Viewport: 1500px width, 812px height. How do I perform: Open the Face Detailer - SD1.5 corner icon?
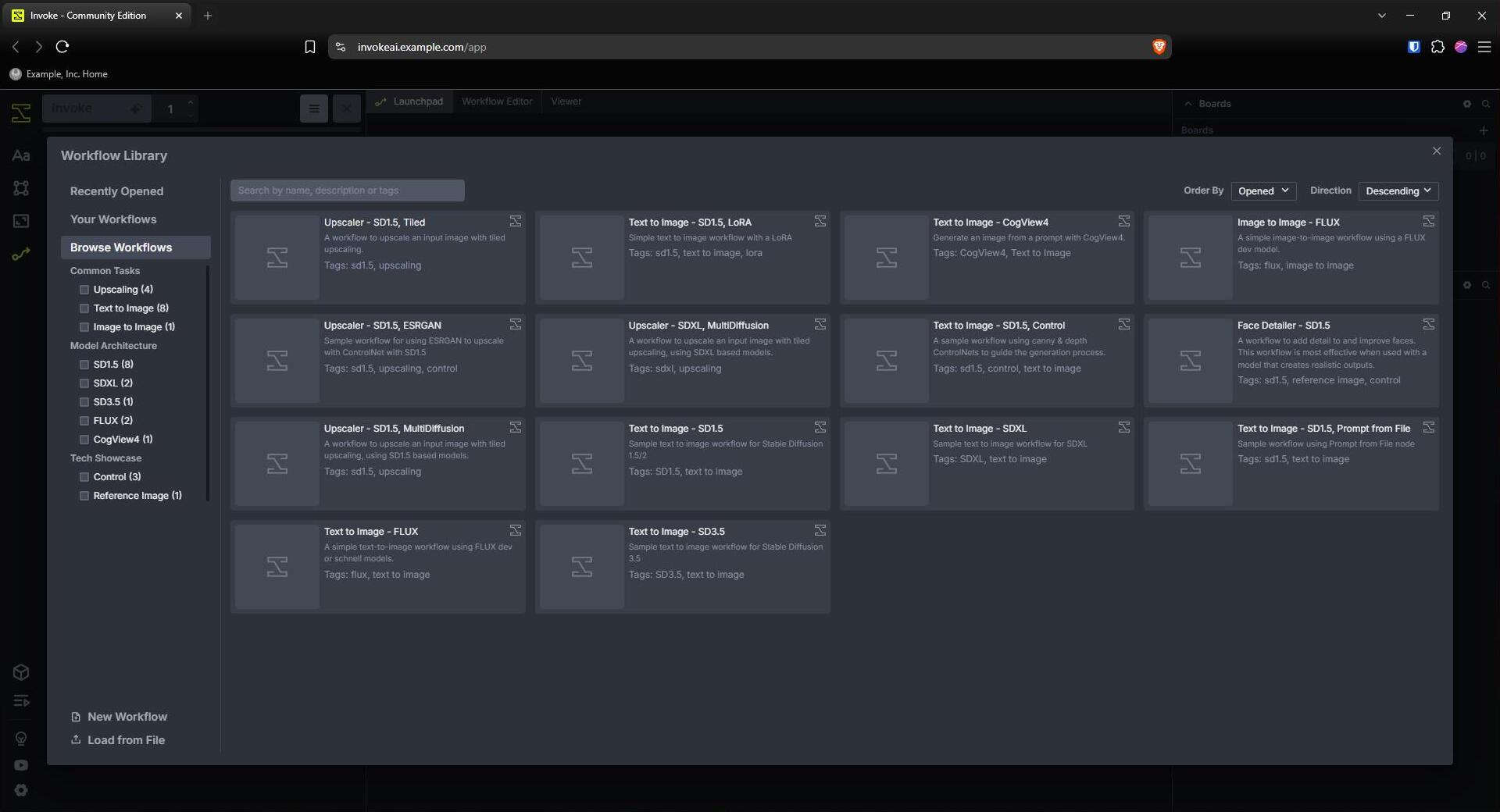coord(1429,325)
